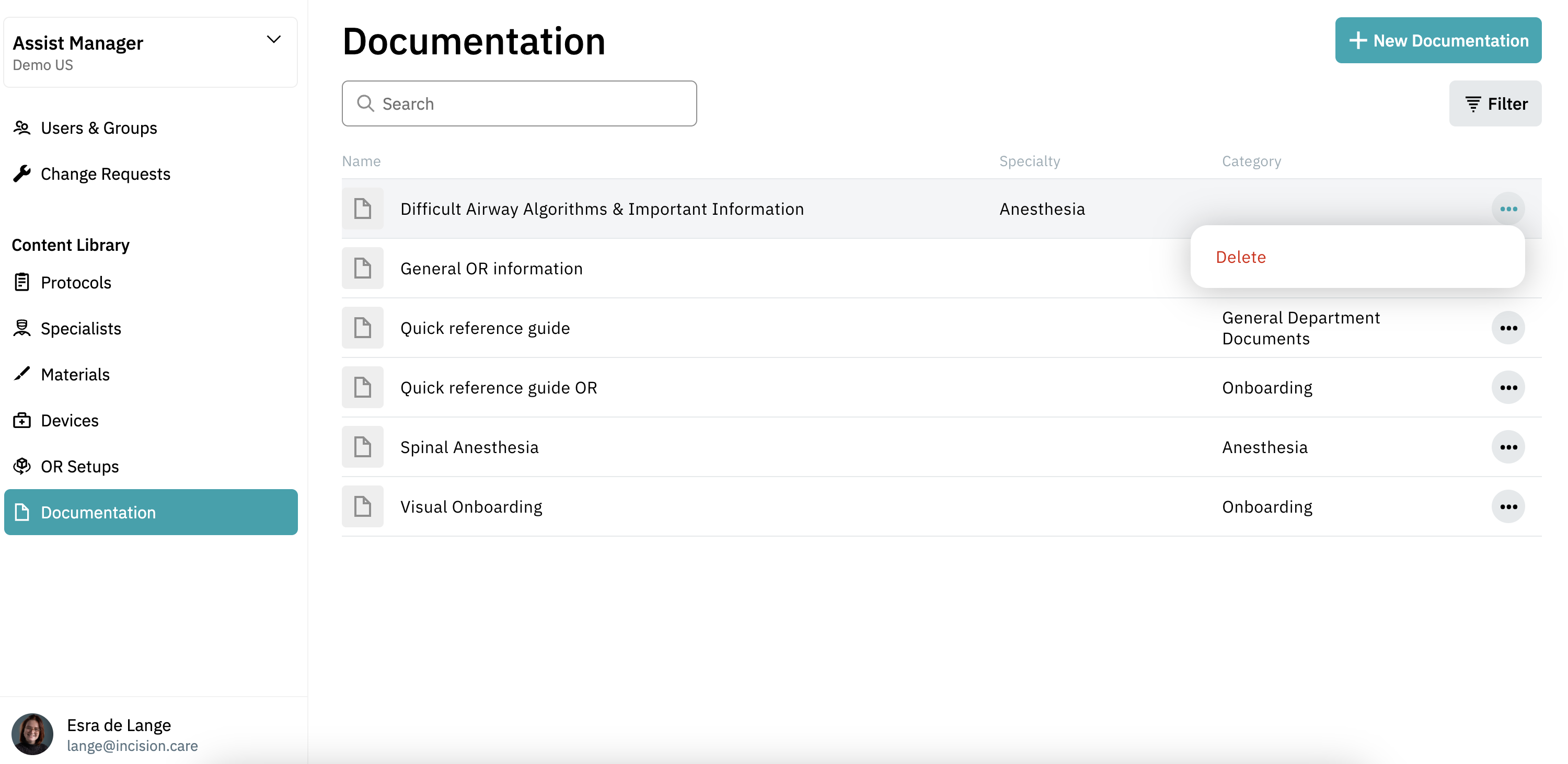
Task: Click the Specialists person icon
Action: (x=22, y=328)
